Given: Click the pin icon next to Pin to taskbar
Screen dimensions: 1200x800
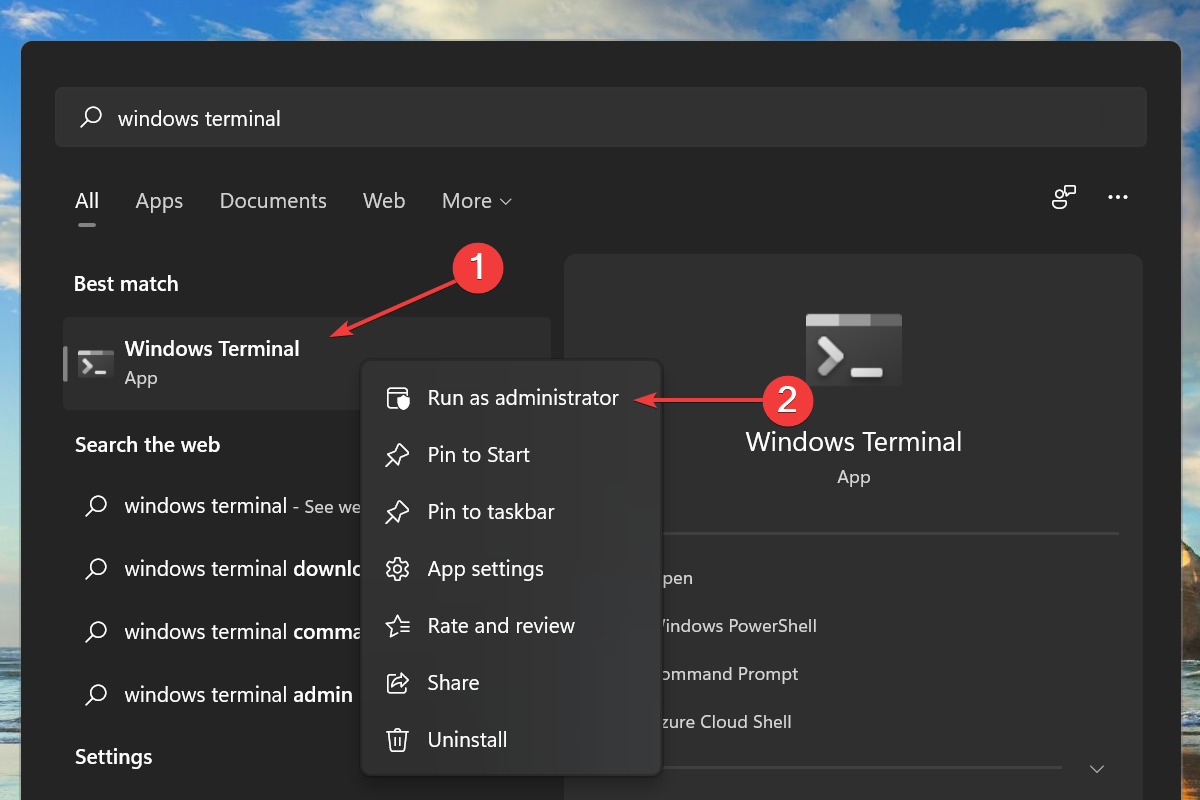Looking at the screenshot, I should pos(397,512).
